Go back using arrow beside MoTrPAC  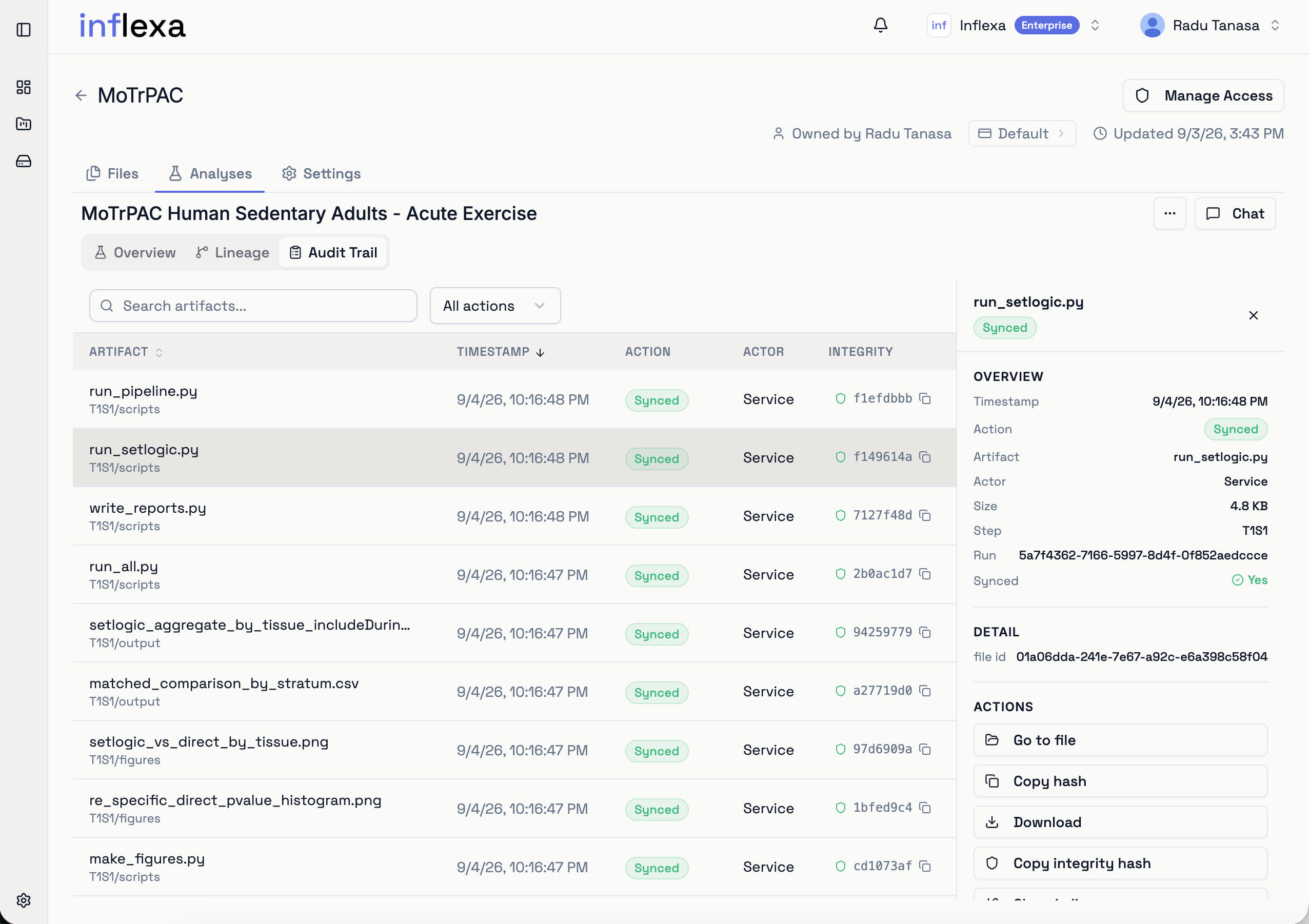click(81, 95)
